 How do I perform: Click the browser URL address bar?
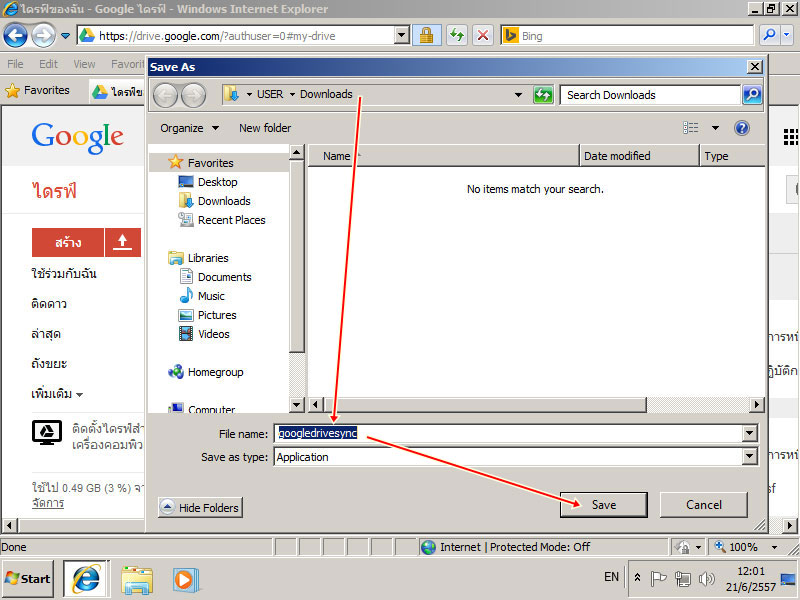coord(237,36)
